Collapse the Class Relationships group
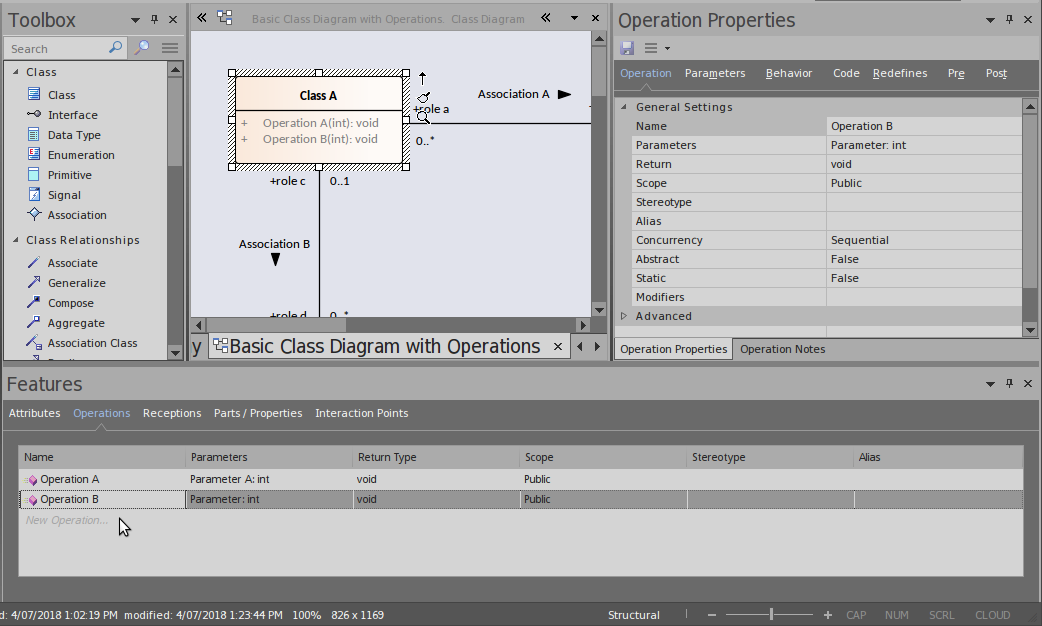This screenshot has width=1042, height=626. [x=16, y=240]
